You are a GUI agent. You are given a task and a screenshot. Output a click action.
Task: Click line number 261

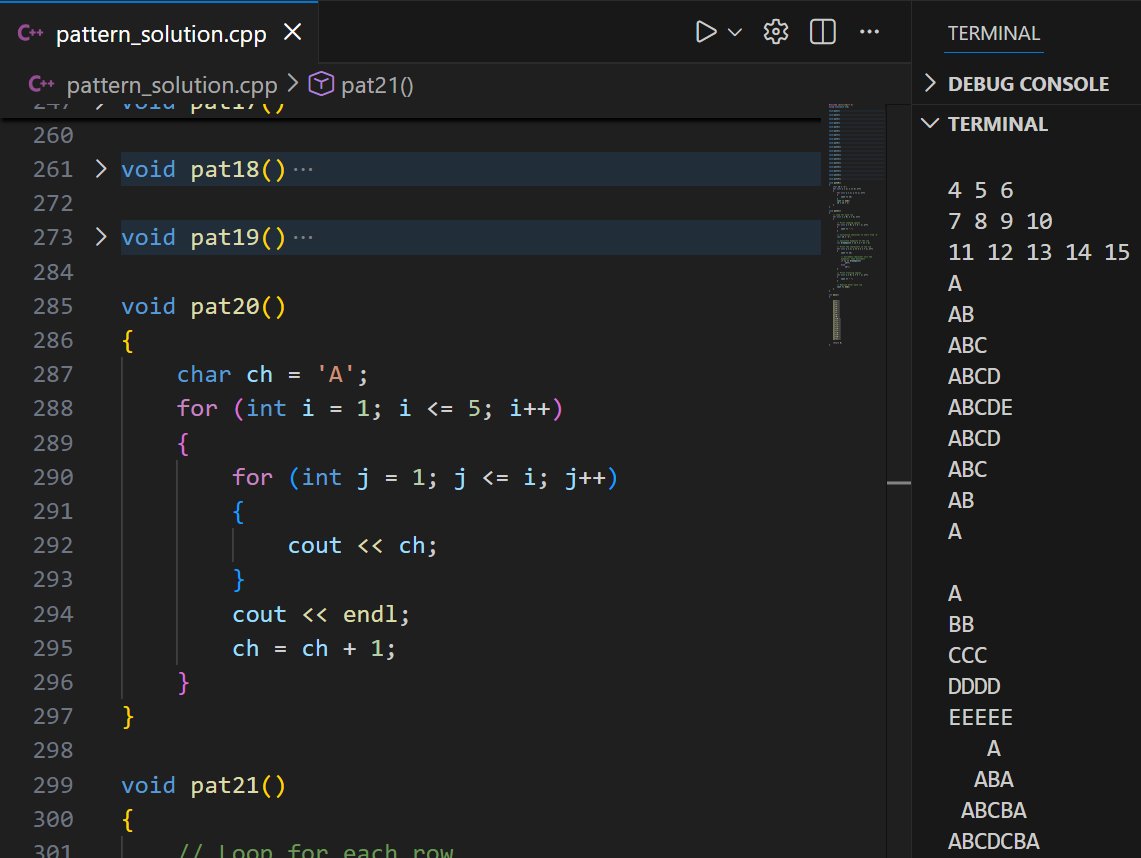click(53, 169)
